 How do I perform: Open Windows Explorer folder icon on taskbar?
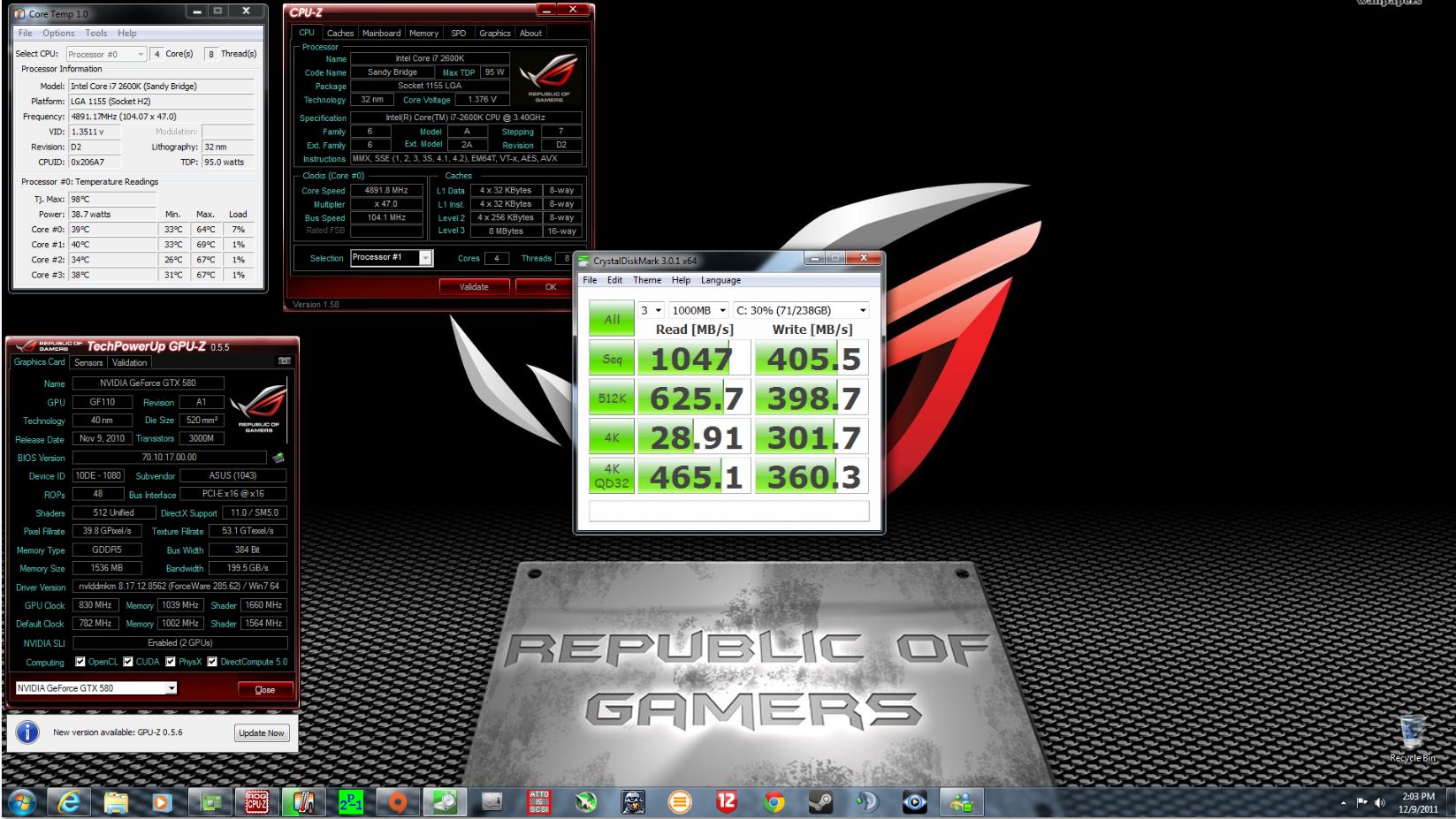pos(116,802)
